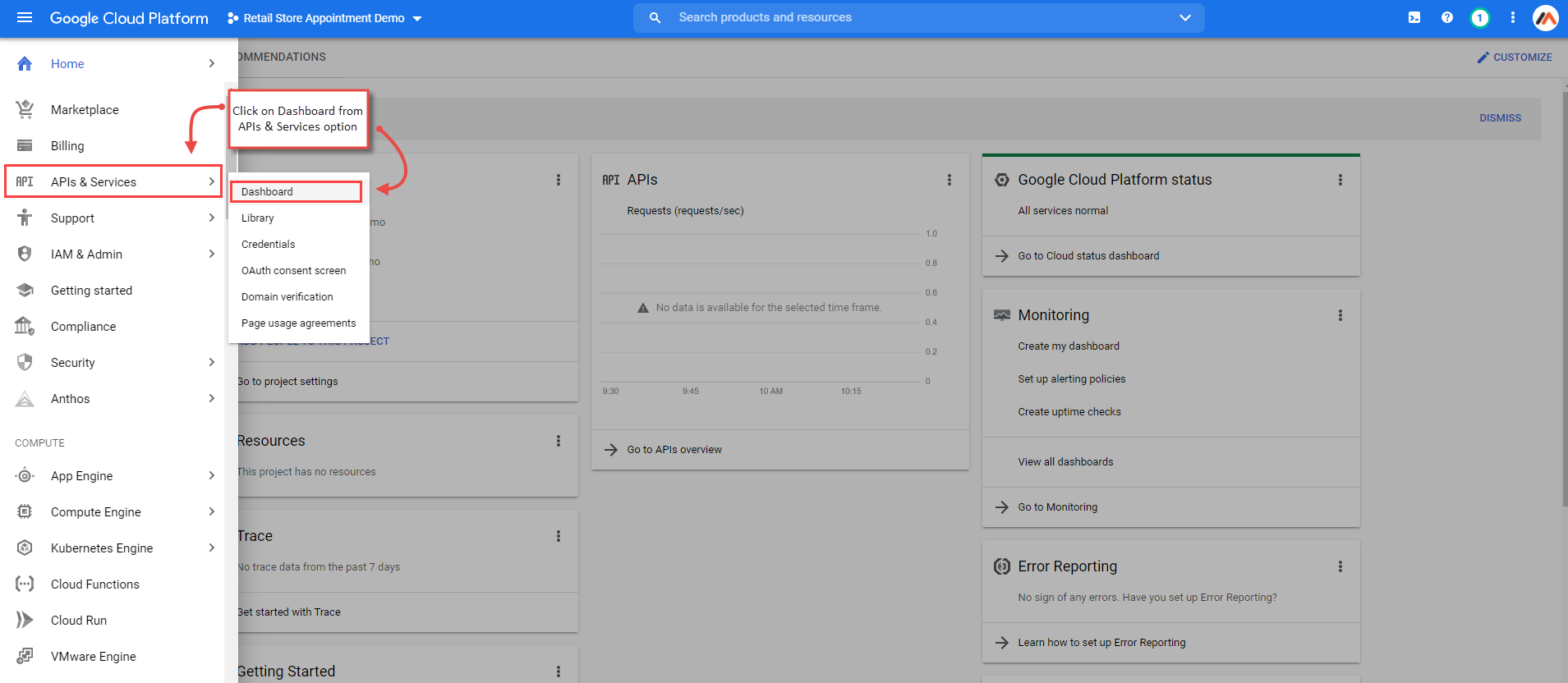Viewport: 1568px width, 683px height.
Task: Open the notifications badge
Action: [1480, 18]
